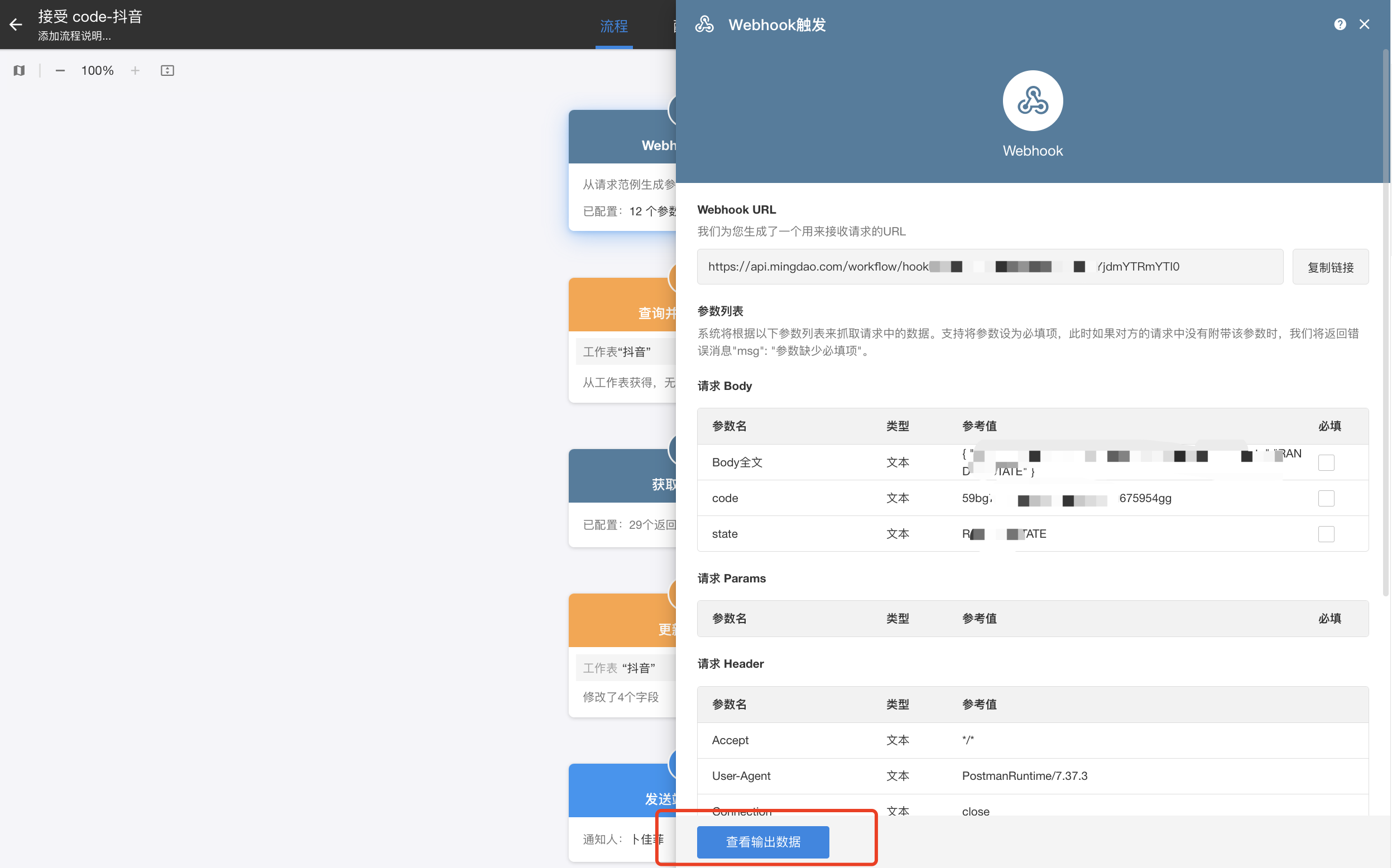Screen dimensions: 1392x868
Task: Click the large Webhook circle icon
Action: (1032, 101)
